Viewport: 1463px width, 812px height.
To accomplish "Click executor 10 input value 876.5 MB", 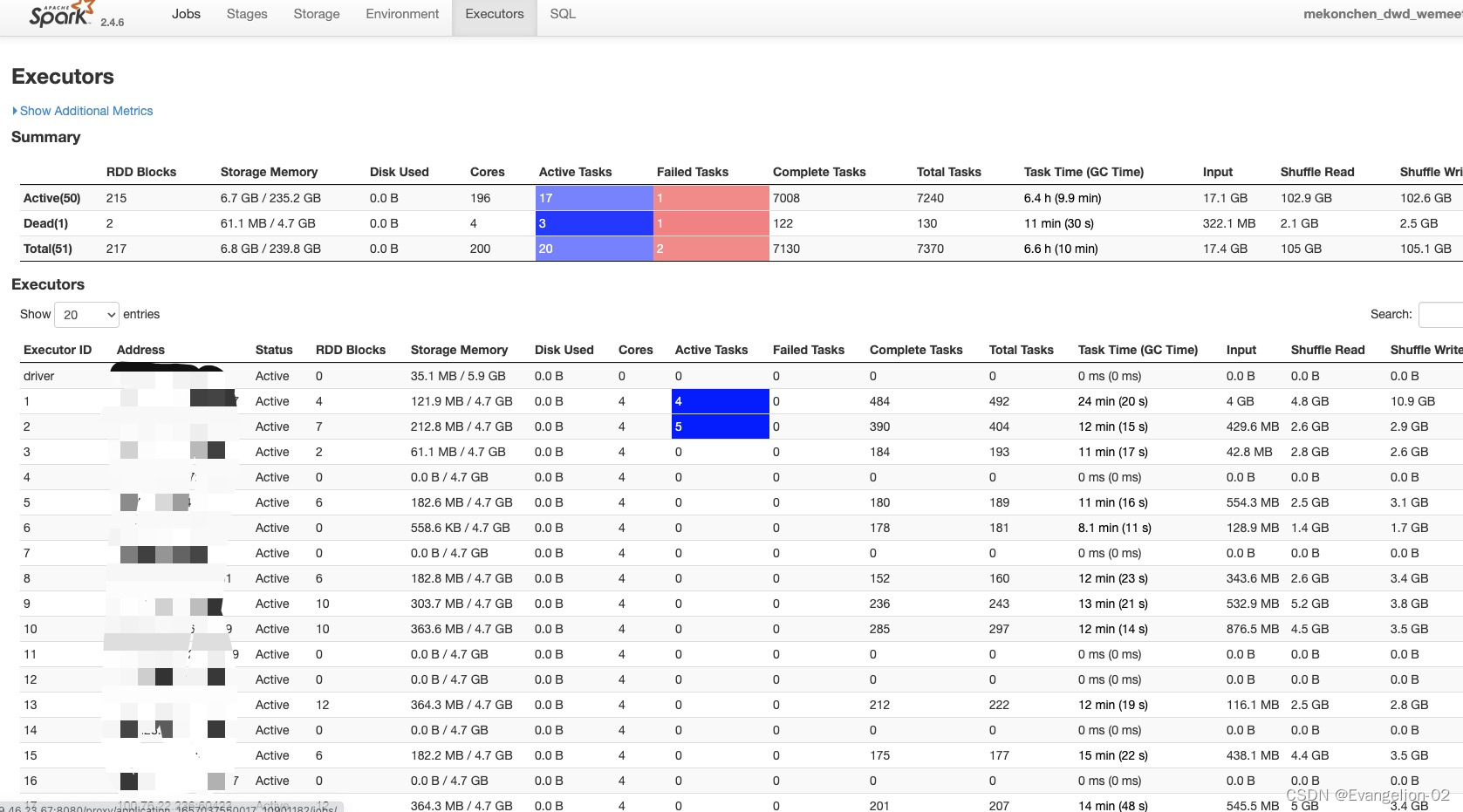I will [x=1253, y=629].
